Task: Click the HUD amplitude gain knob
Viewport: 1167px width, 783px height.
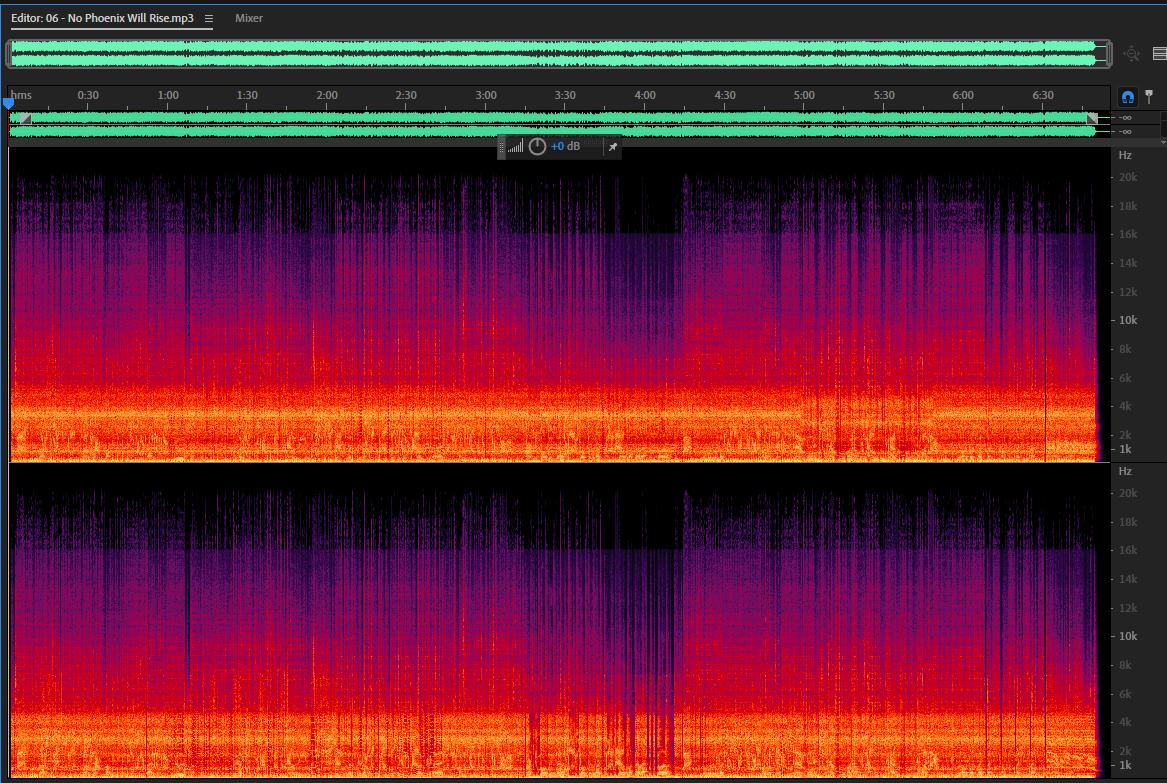Action: point(537,147)
